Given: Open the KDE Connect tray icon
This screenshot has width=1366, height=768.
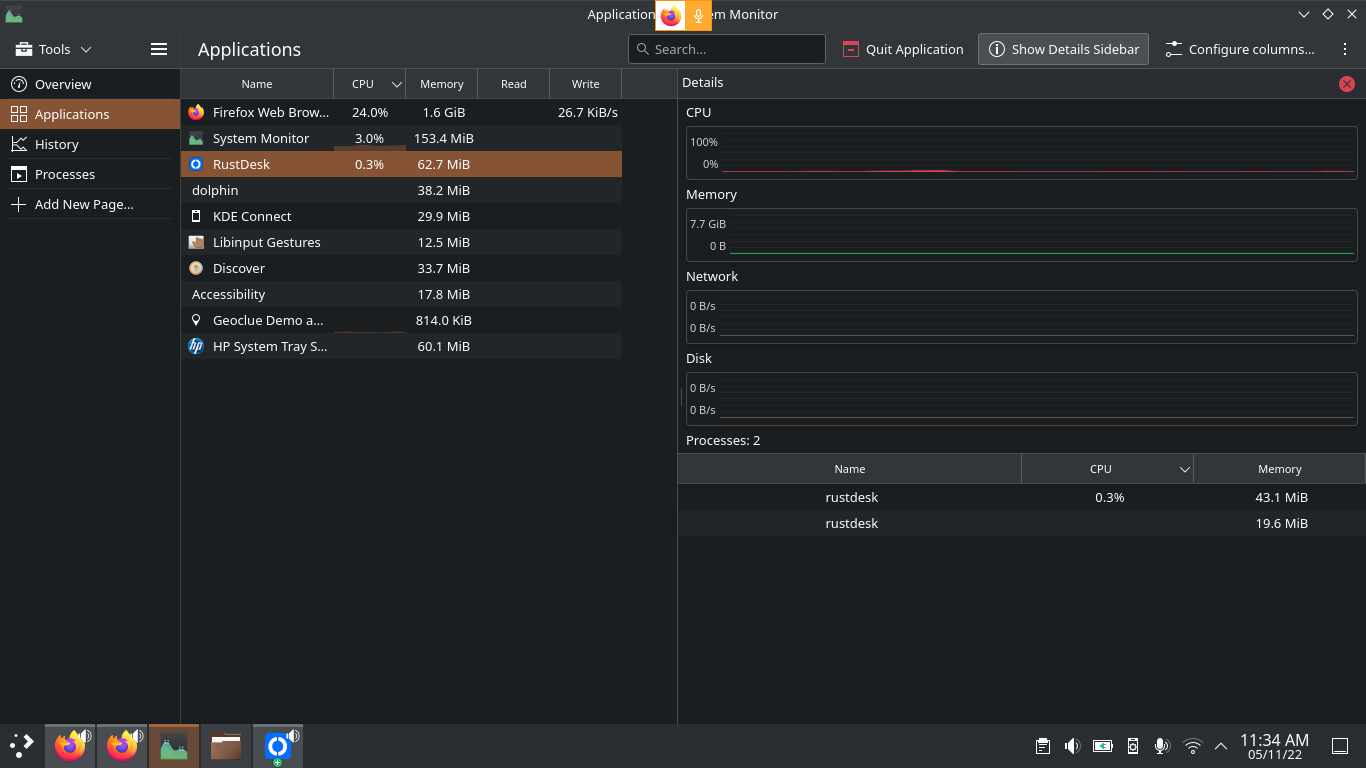Looking at the screenshot, I should 1132,746.
